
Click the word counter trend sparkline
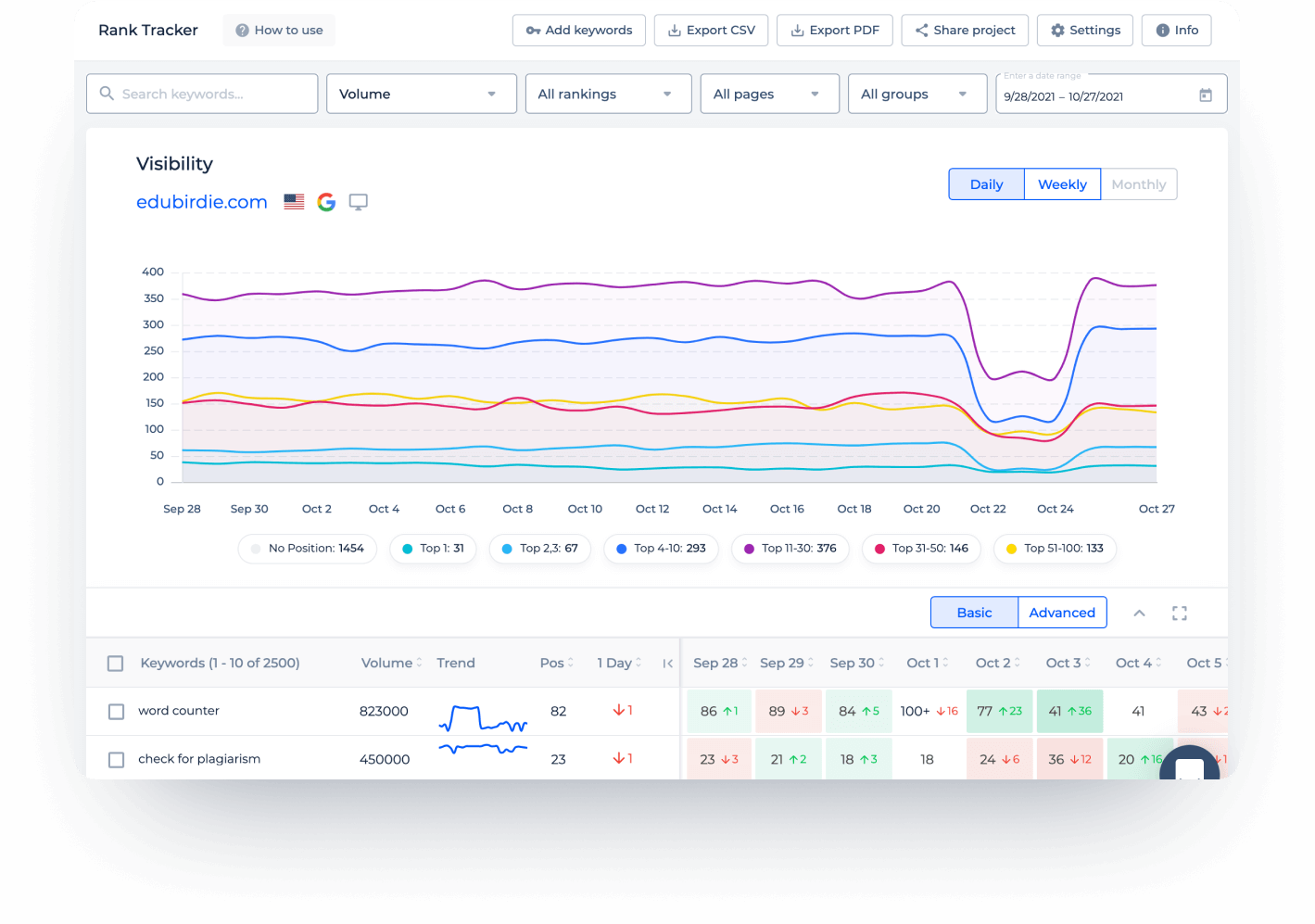[483, 720]
